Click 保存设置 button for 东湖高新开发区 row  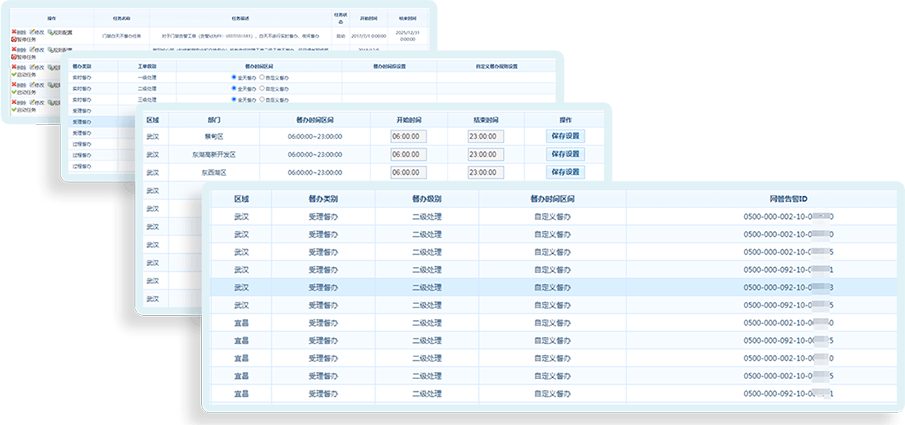[564, 155]
